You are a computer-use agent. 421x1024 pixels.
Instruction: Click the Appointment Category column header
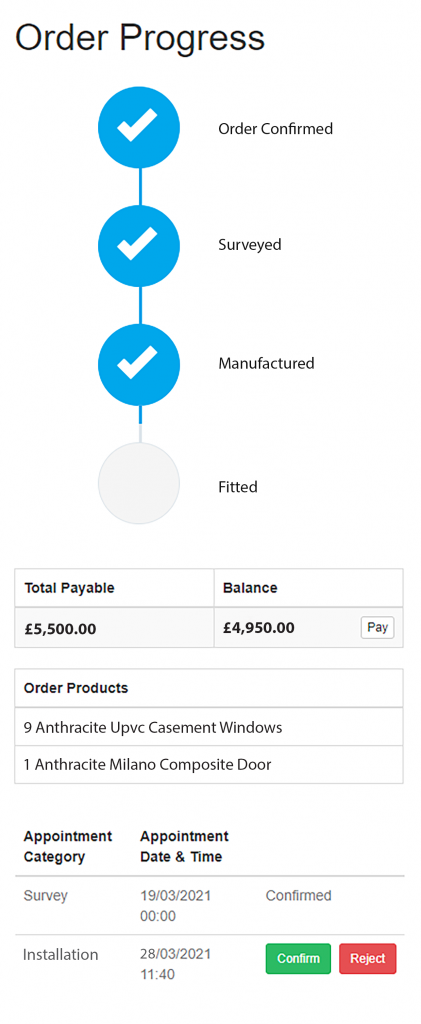point(68,846)
